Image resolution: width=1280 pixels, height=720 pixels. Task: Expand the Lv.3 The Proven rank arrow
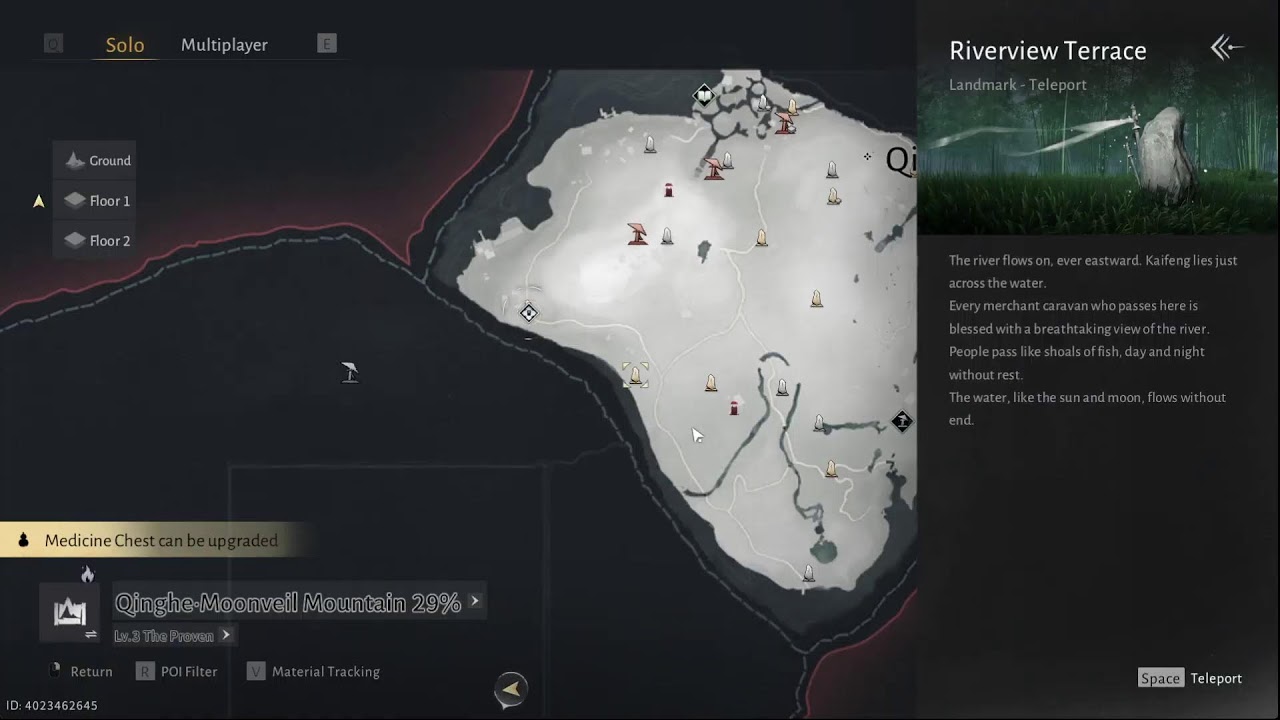tap(226, 635)
